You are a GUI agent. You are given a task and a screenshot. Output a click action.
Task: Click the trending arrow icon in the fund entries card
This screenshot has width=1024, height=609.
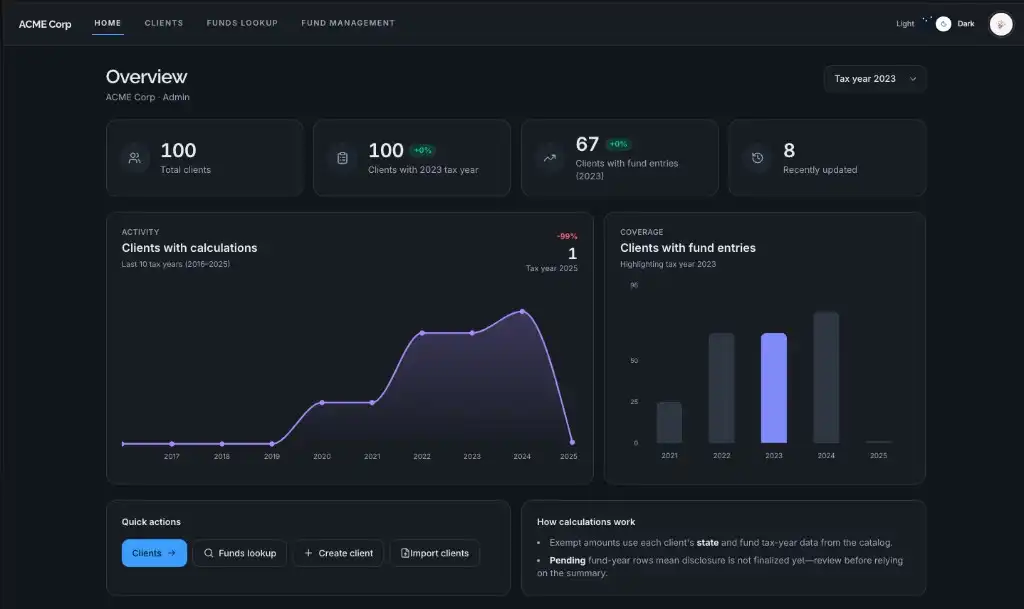click(550, 158)
